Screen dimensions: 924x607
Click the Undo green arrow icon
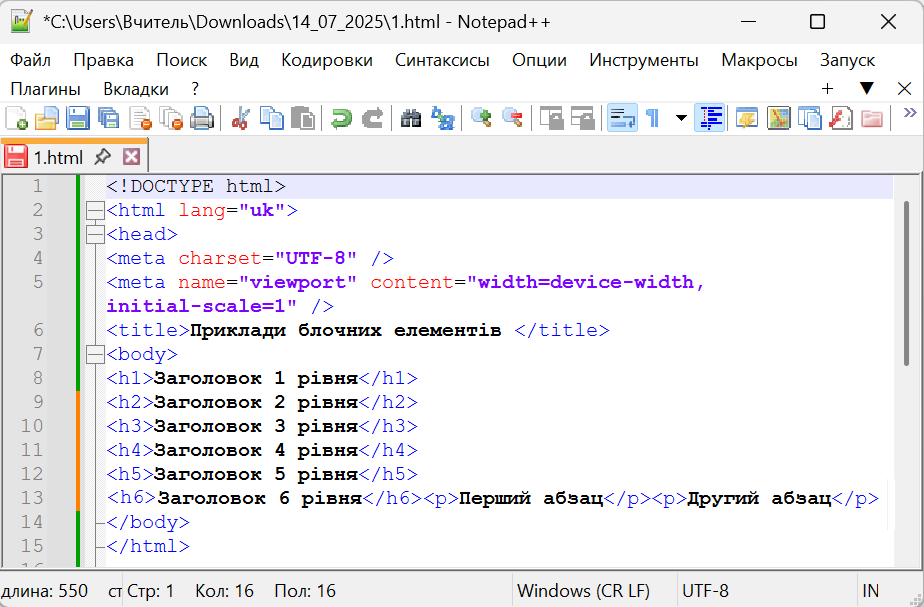[x=342, y=119]
